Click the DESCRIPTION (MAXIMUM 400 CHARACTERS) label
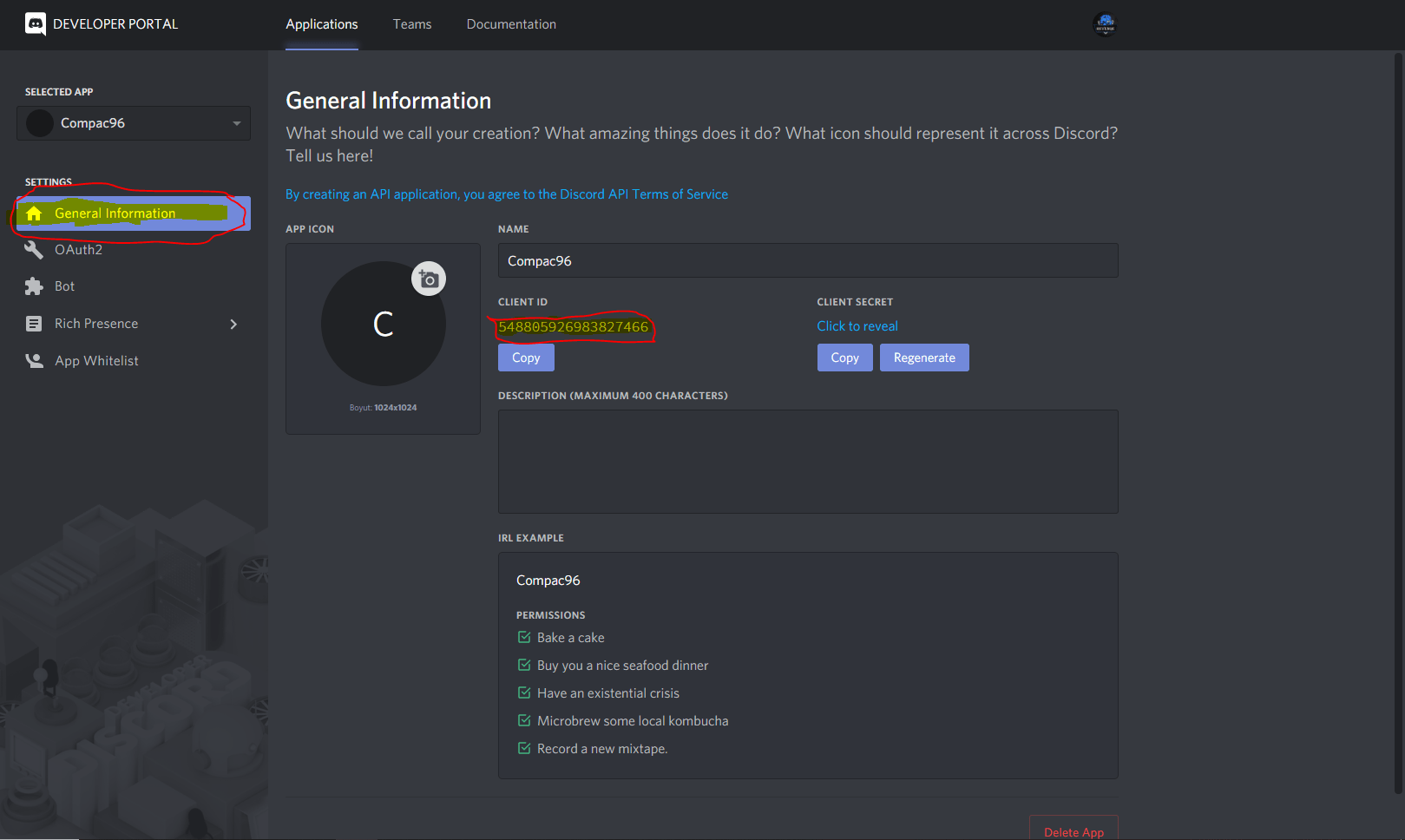 [x=613, y=396]
